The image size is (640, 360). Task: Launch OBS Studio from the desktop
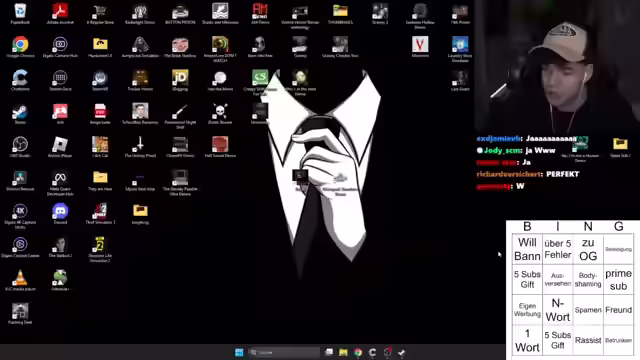20,146
